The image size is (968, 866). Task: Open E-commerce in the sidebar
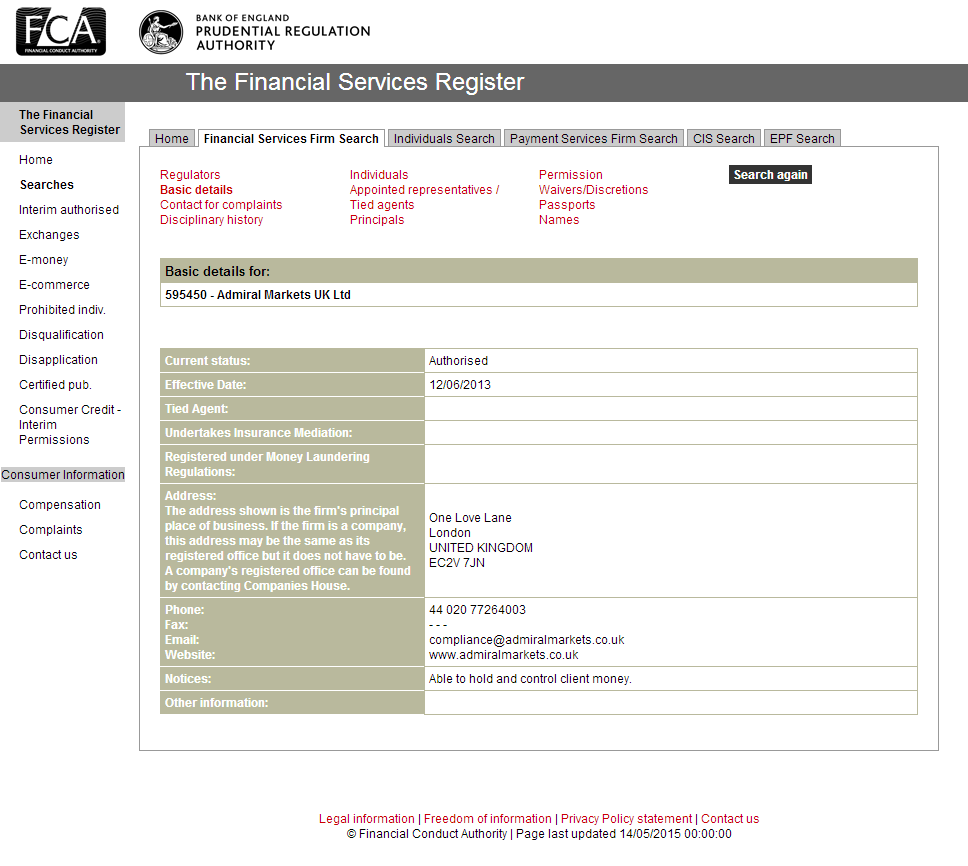pos(54,285)
